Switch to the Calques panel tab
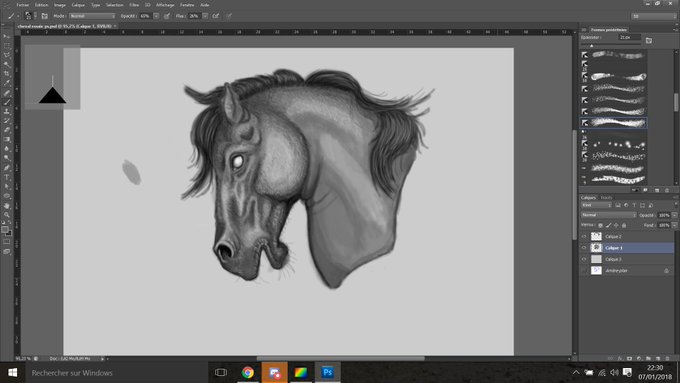The image size is (680, 383). (x=588, y=197)
